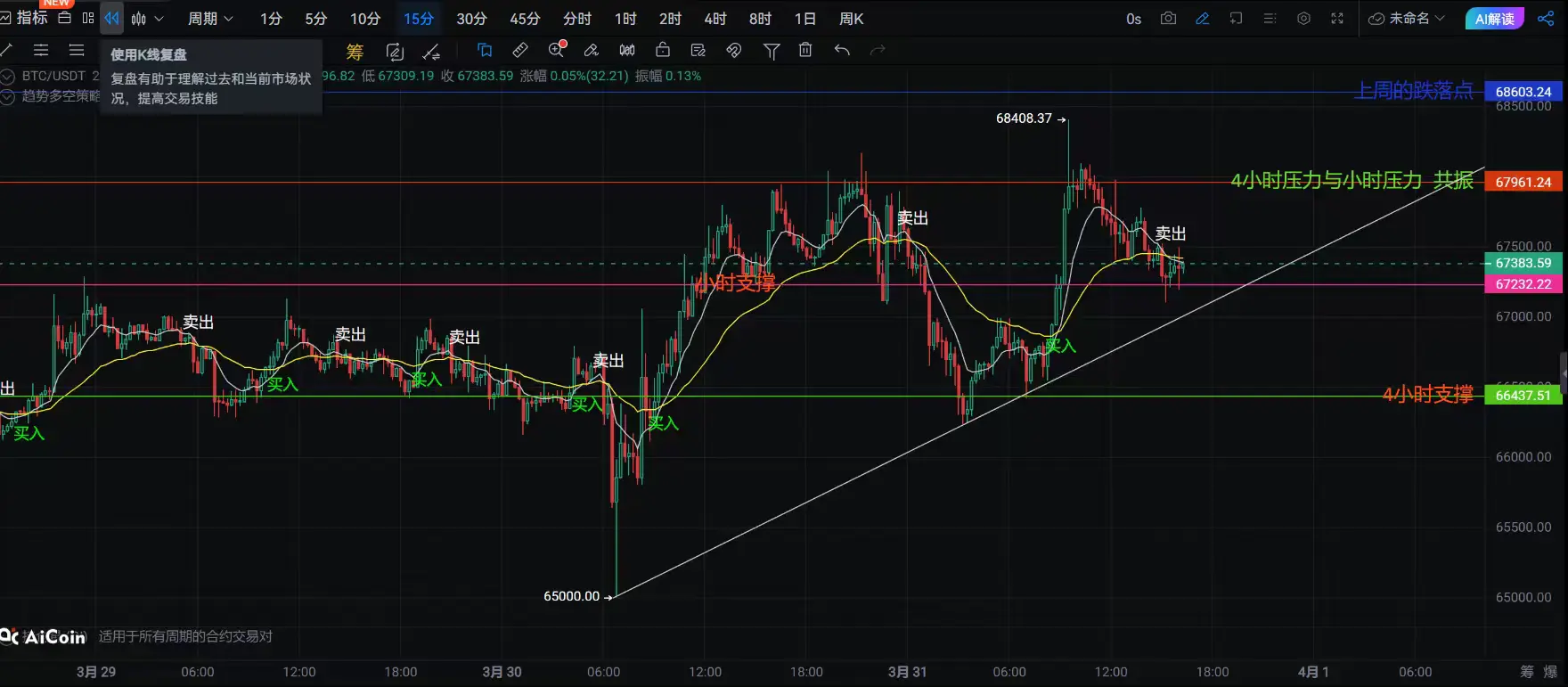Enter fullscreen chart mode
This screenshot has width=1568, height=687.
pyautogui.click(x=1337, y=18)
